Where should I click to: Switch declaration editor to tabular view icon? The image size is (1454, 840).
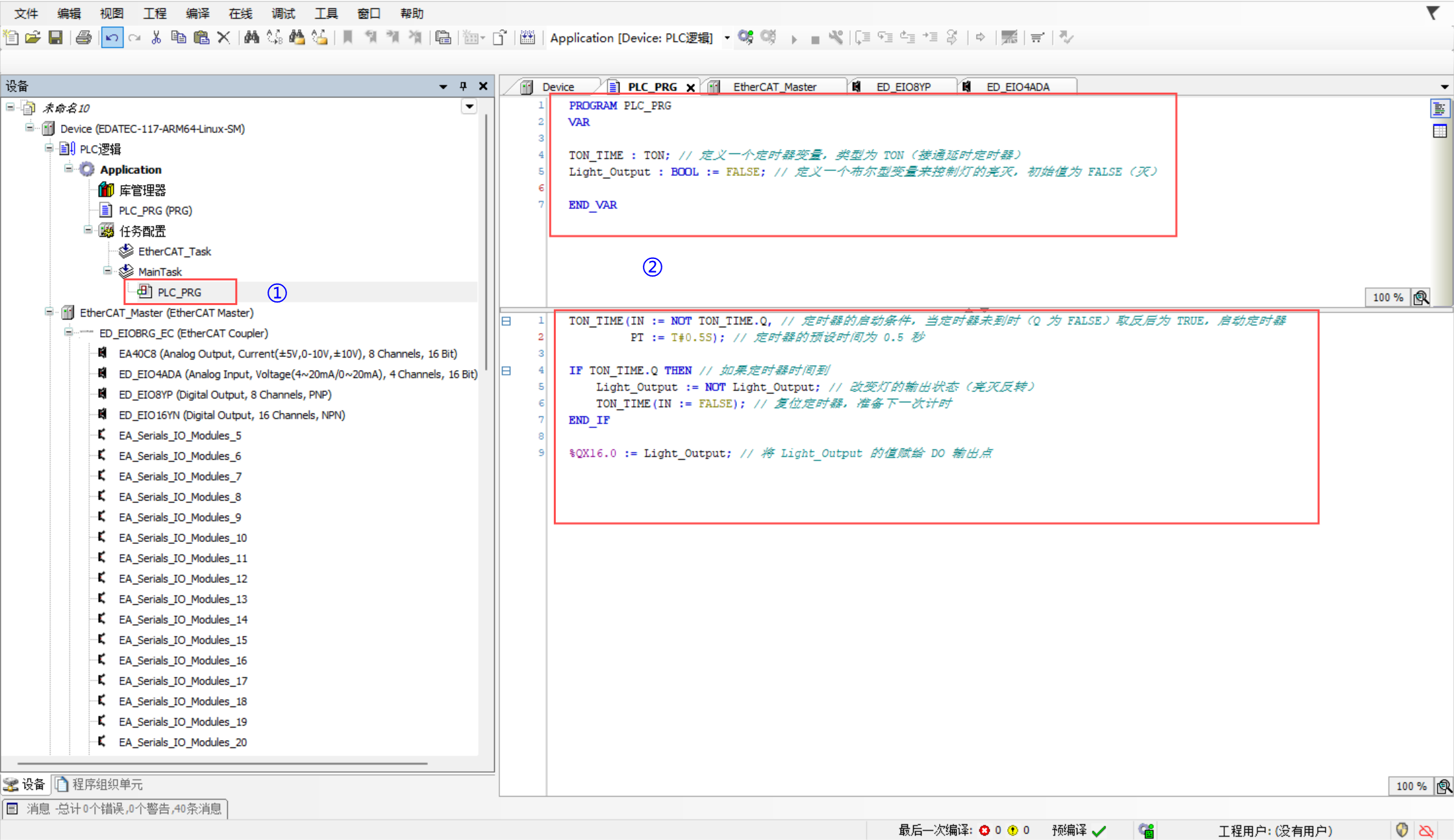pyautogui.click(x=1439, y=131)
